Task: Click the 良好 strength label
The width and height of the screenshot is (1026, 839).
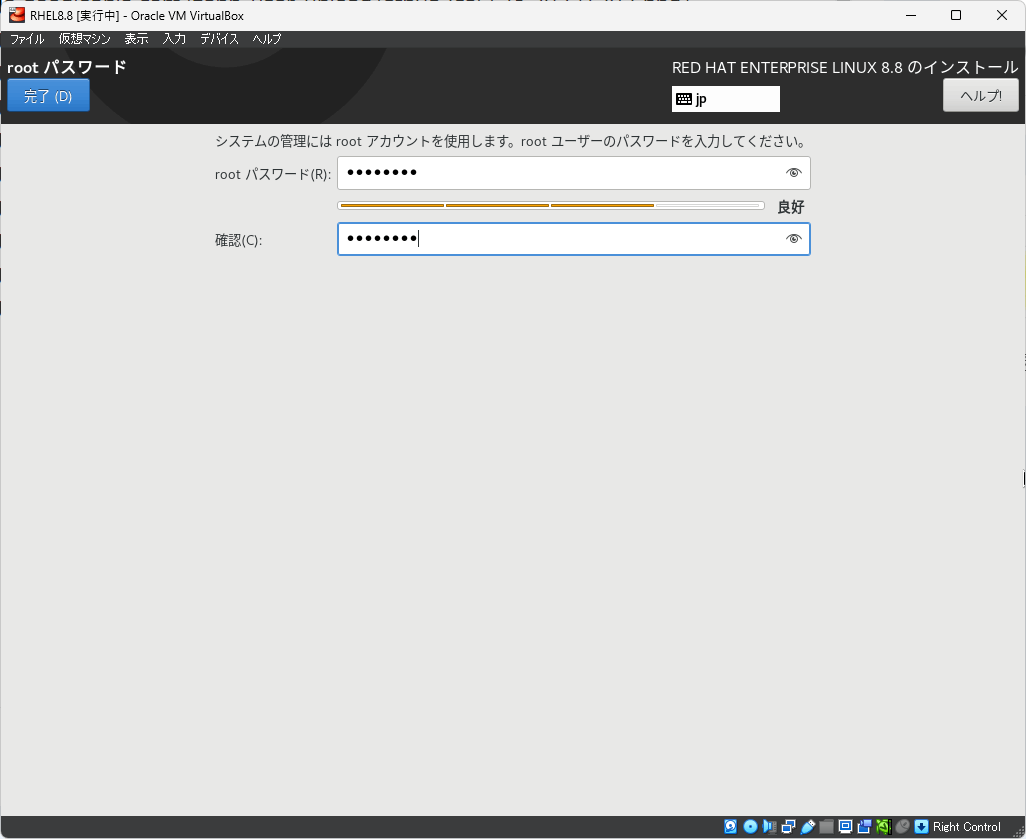Action: click(x=790, y=207)
